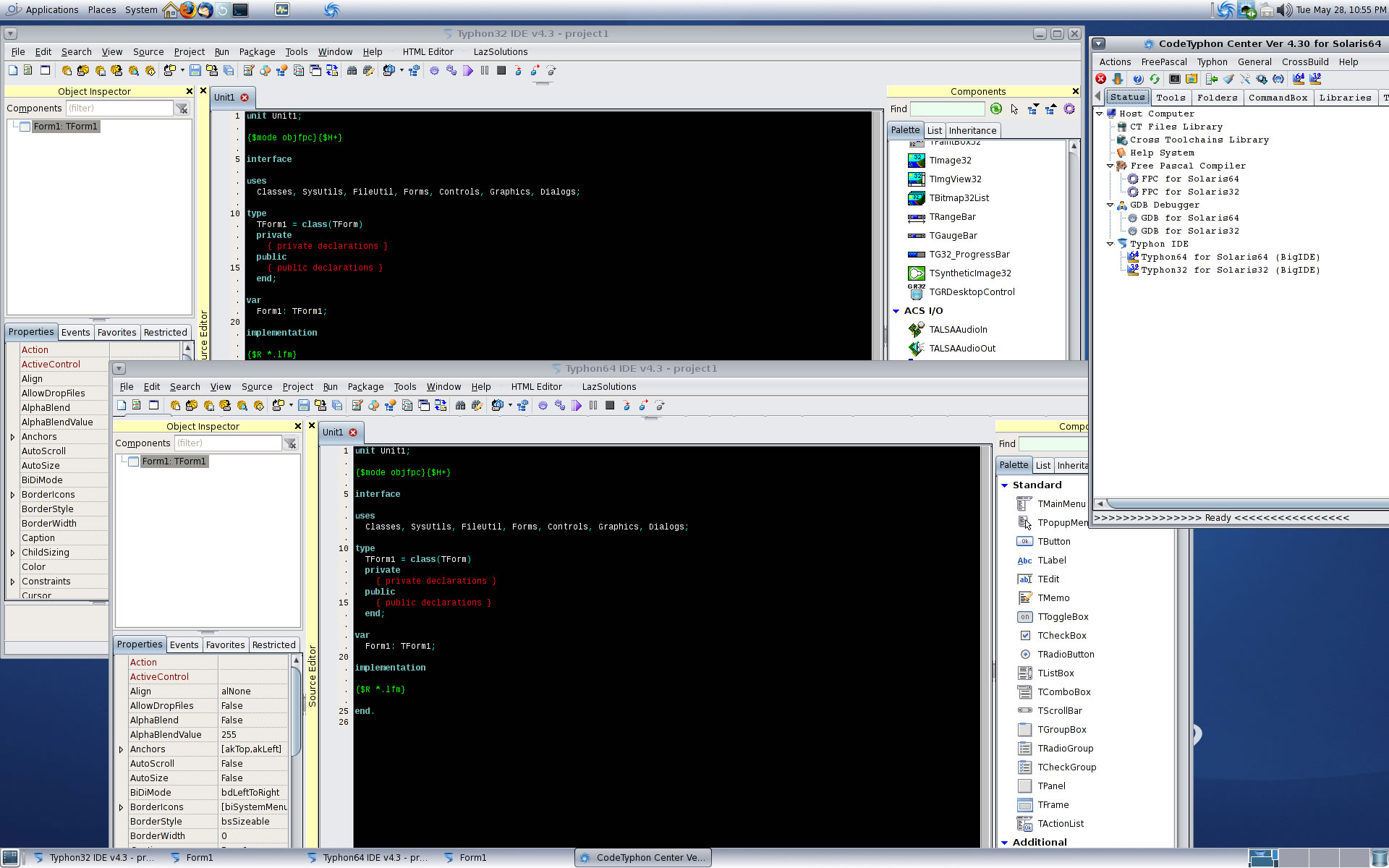Select Typhon64 for Solaris64 (BigIDE) item
Screen dimensions: 1389x868
[1230, 258]
